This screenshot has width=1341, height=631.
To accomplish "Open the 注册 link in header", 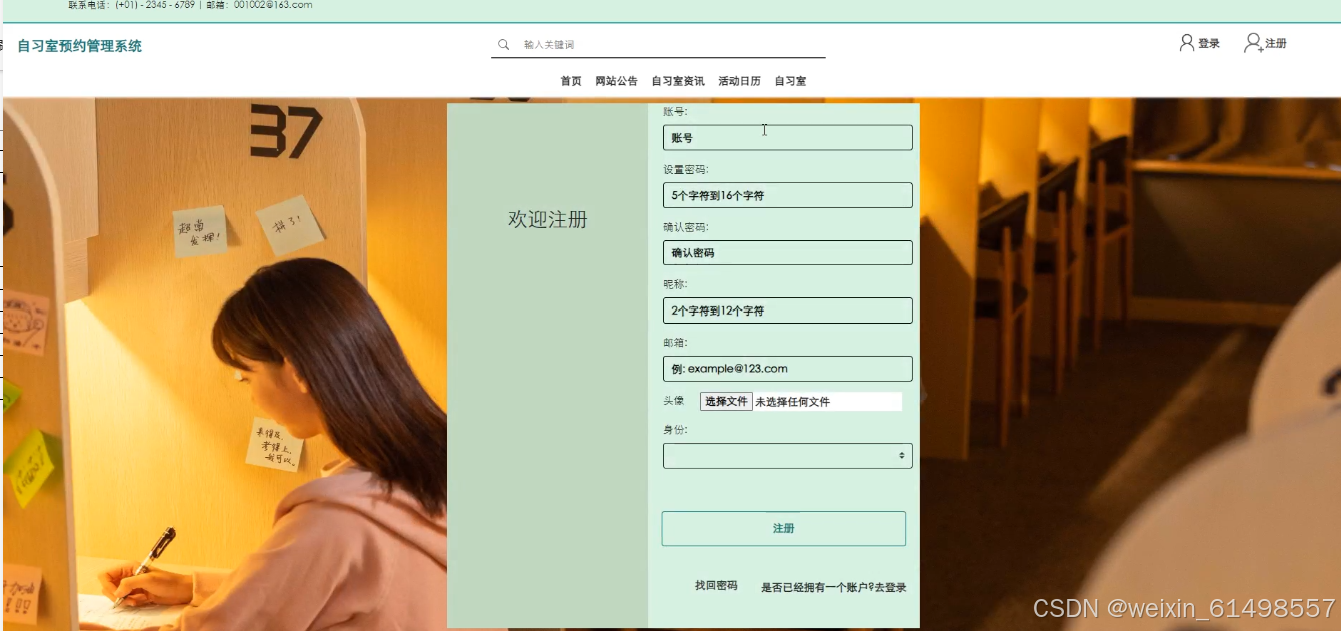I will point(1276,44).
